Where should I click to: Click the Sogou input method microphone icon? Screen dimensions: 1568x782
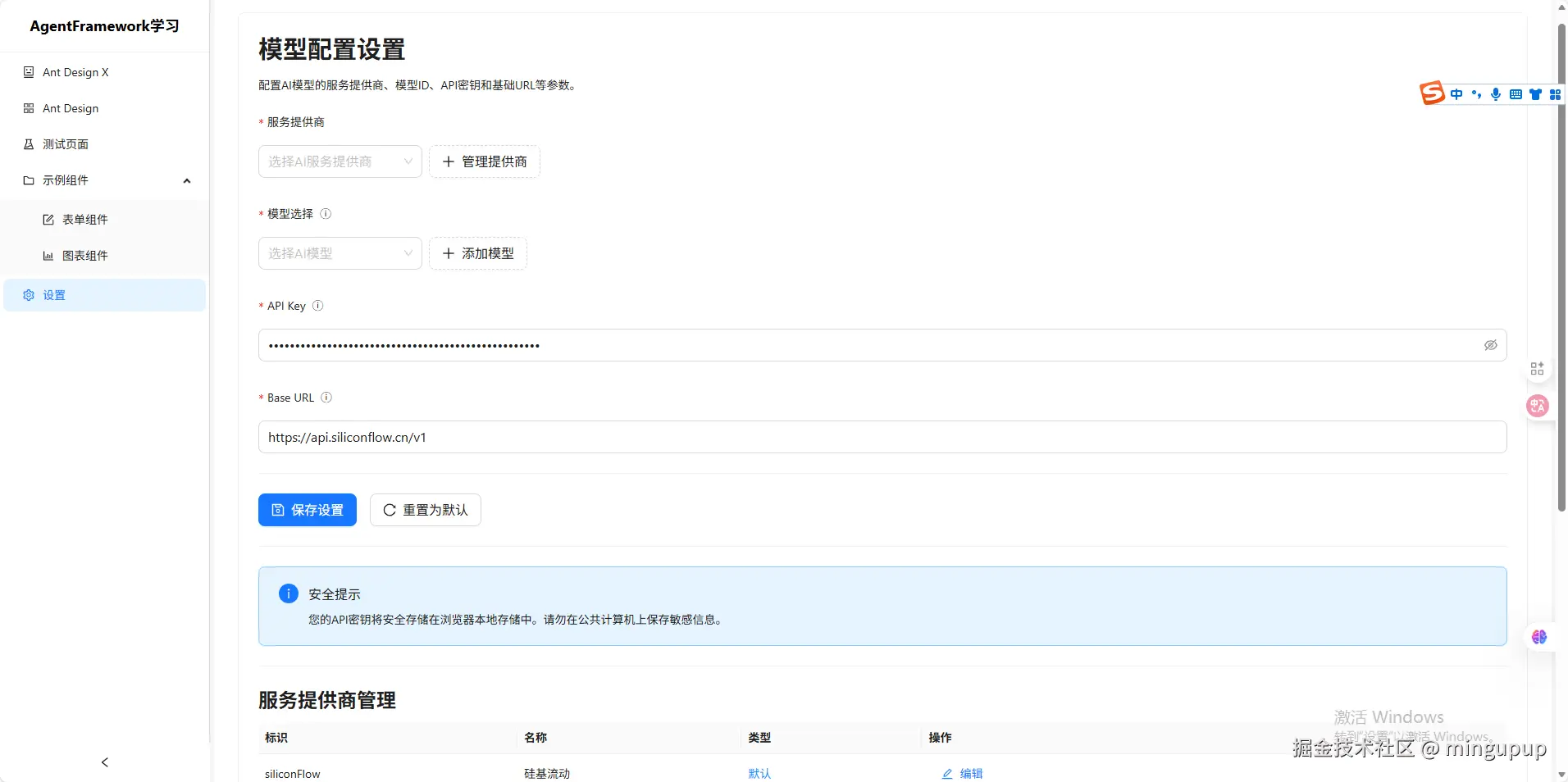1496,94
